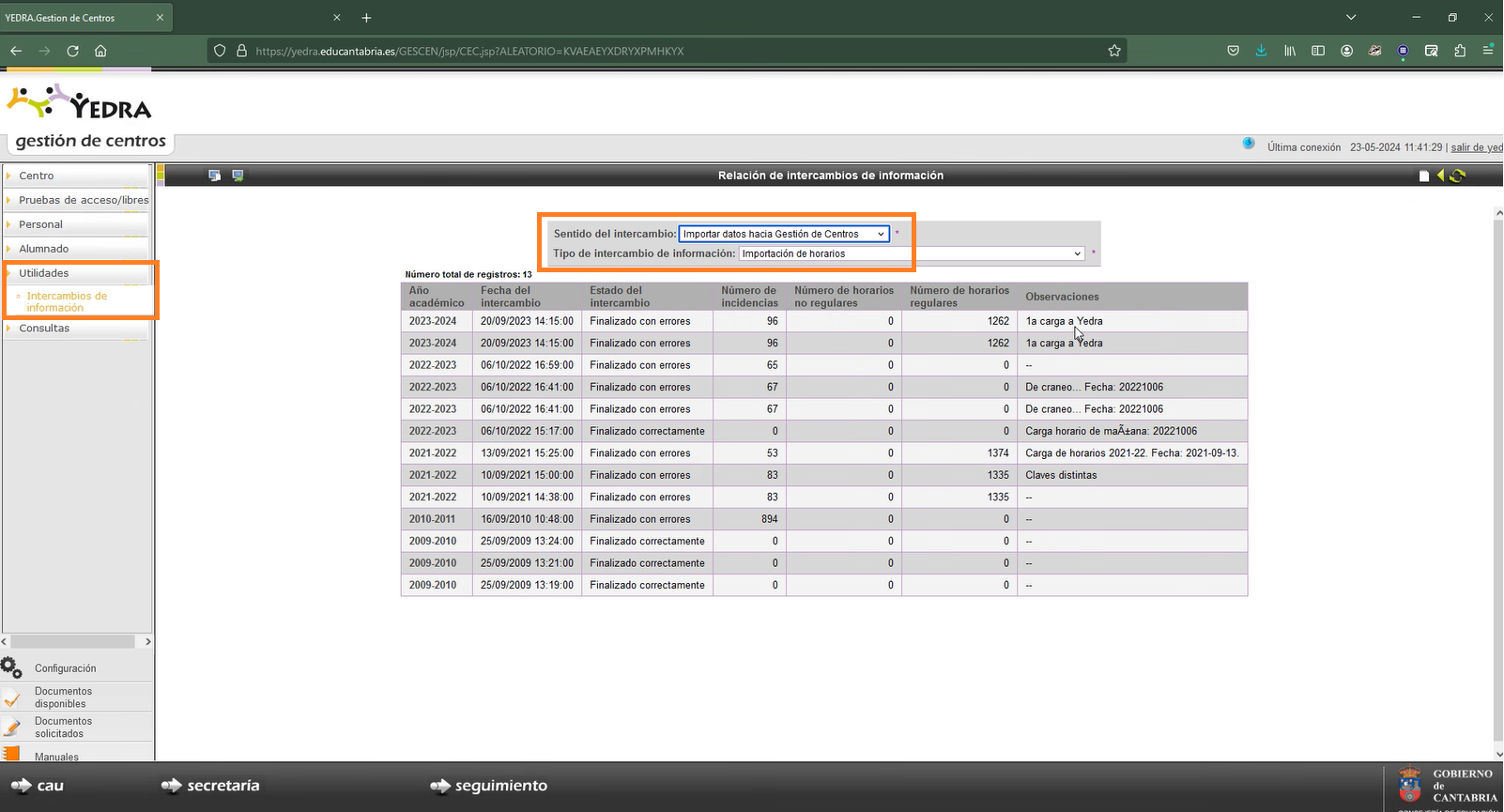Select the row dated 16/09/2010 10:48:00
Image resolution: width=1504 pixels, height=812 pixels.
[824, 519]
